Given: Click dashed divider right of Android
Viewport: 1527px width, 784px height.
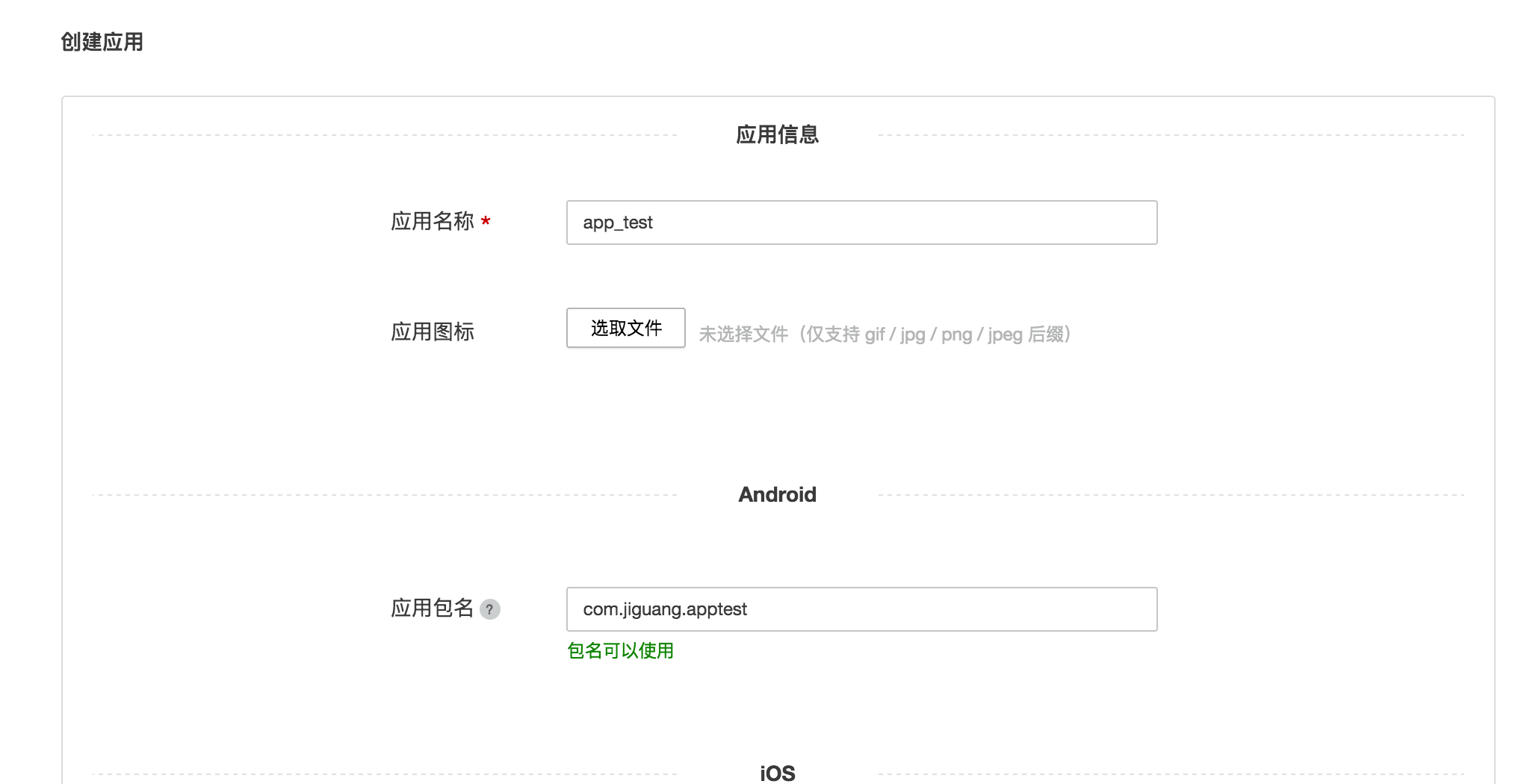Looking at the screenshot, I should (x=1171, y=495).
